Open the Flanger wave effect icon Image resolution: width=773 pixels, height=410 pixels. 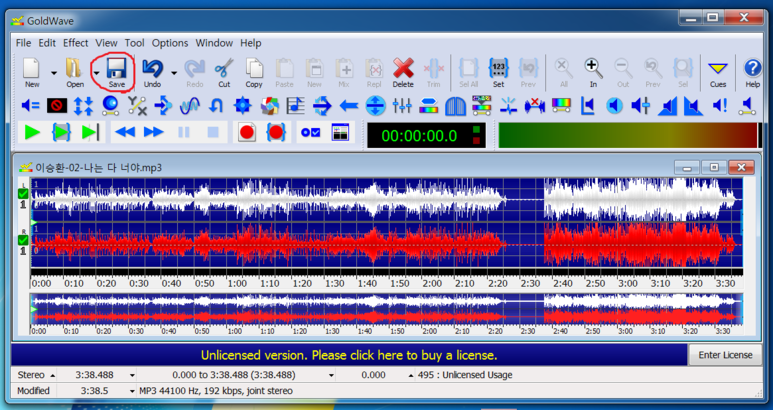click(189, 105)
